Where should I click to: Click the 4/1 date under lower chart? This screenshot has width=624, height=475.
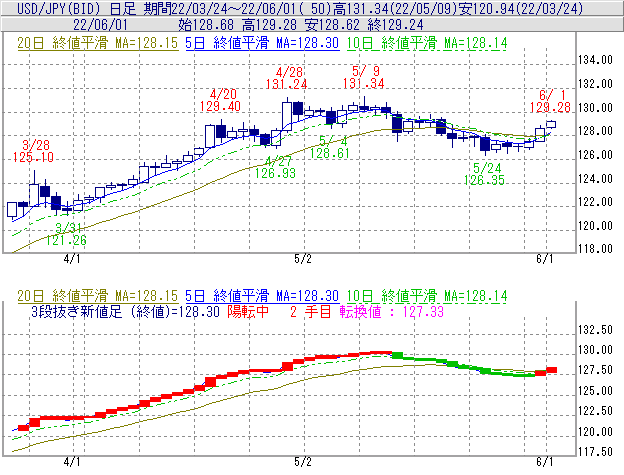click(x=72, y=461)
